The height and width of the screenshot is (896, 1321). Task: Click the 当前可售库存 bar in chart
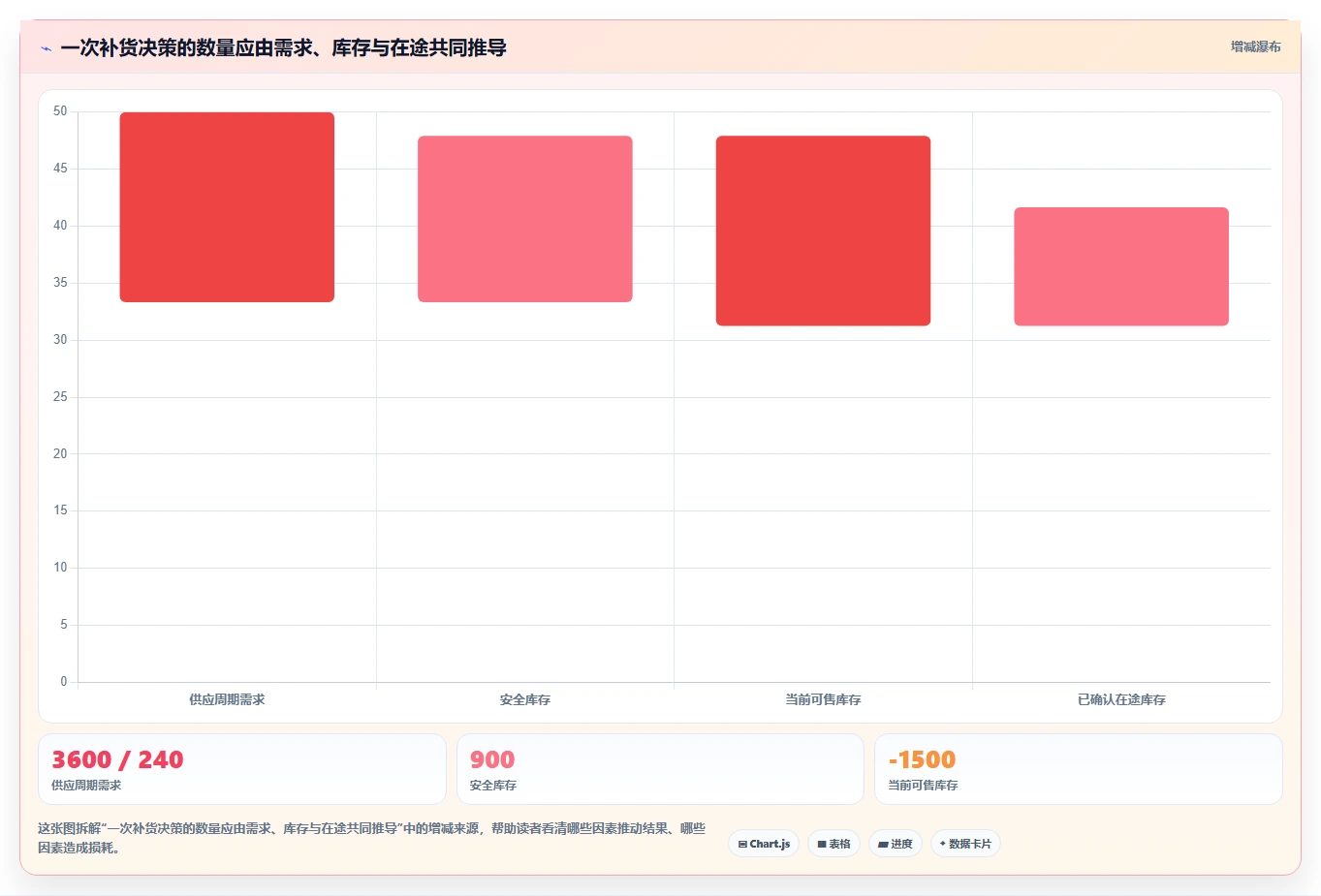tap(823, 231)
